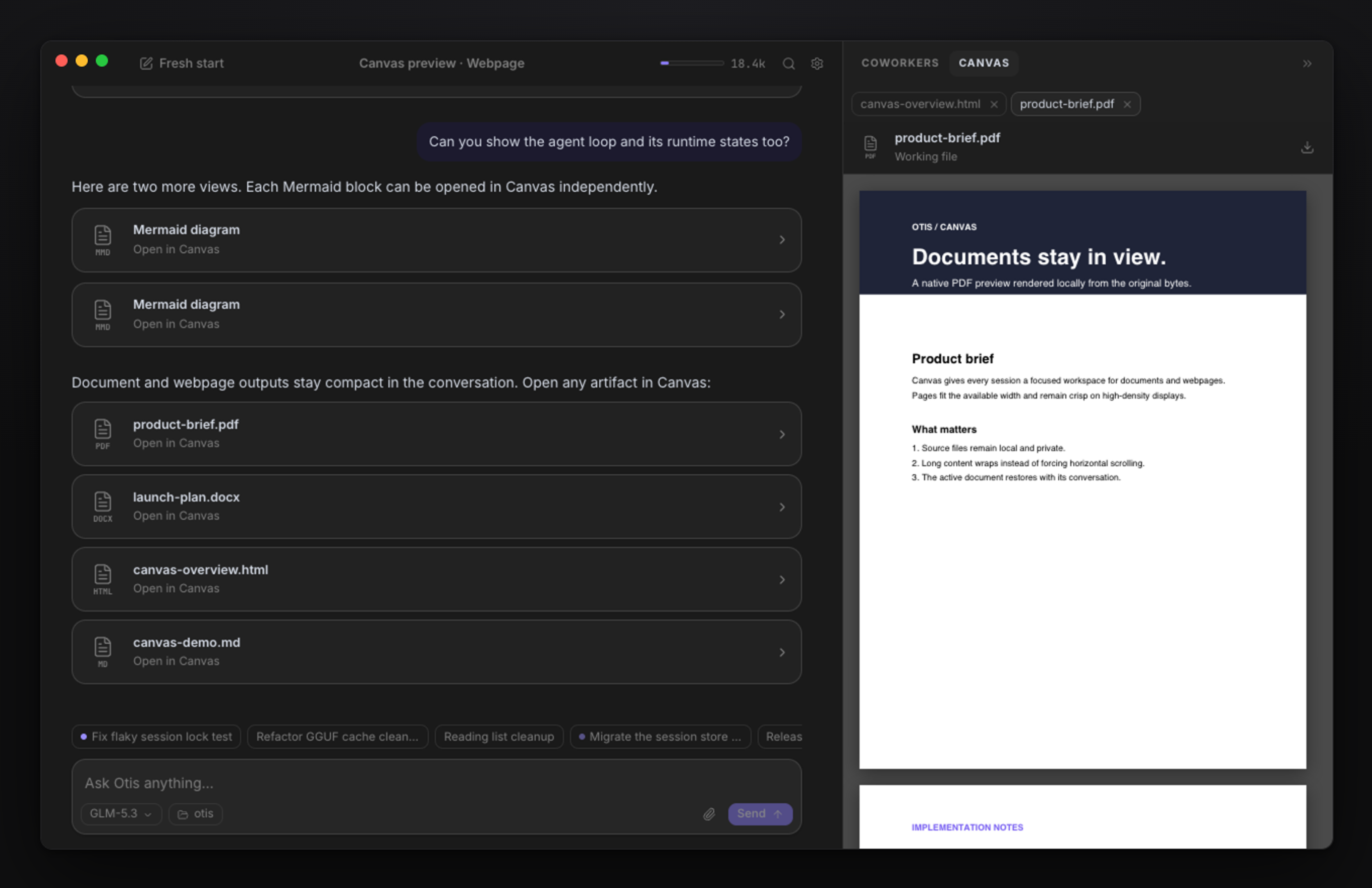
Task: Close the product-brief.pdf canvas tab
Action: click(1127, 104)
